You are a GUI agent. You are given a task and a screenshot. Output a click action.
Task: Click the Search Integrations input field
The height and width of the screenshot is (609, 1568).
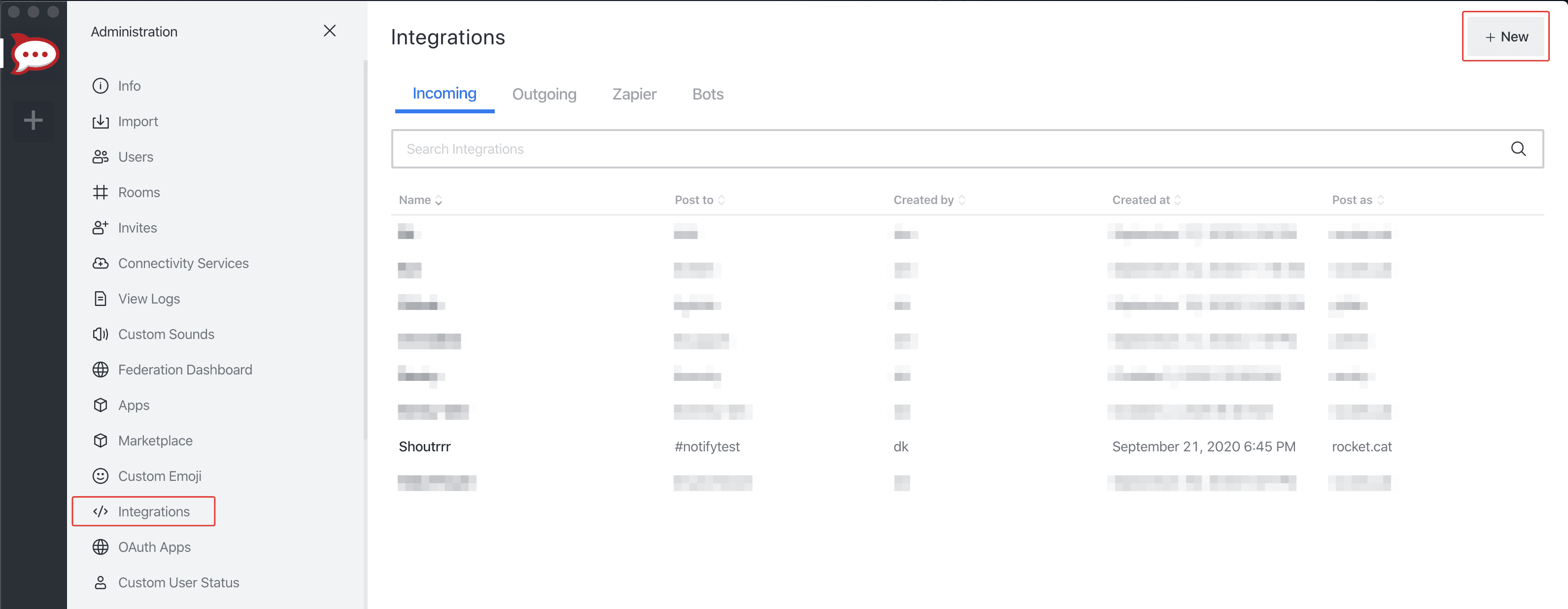coord(852,148)
